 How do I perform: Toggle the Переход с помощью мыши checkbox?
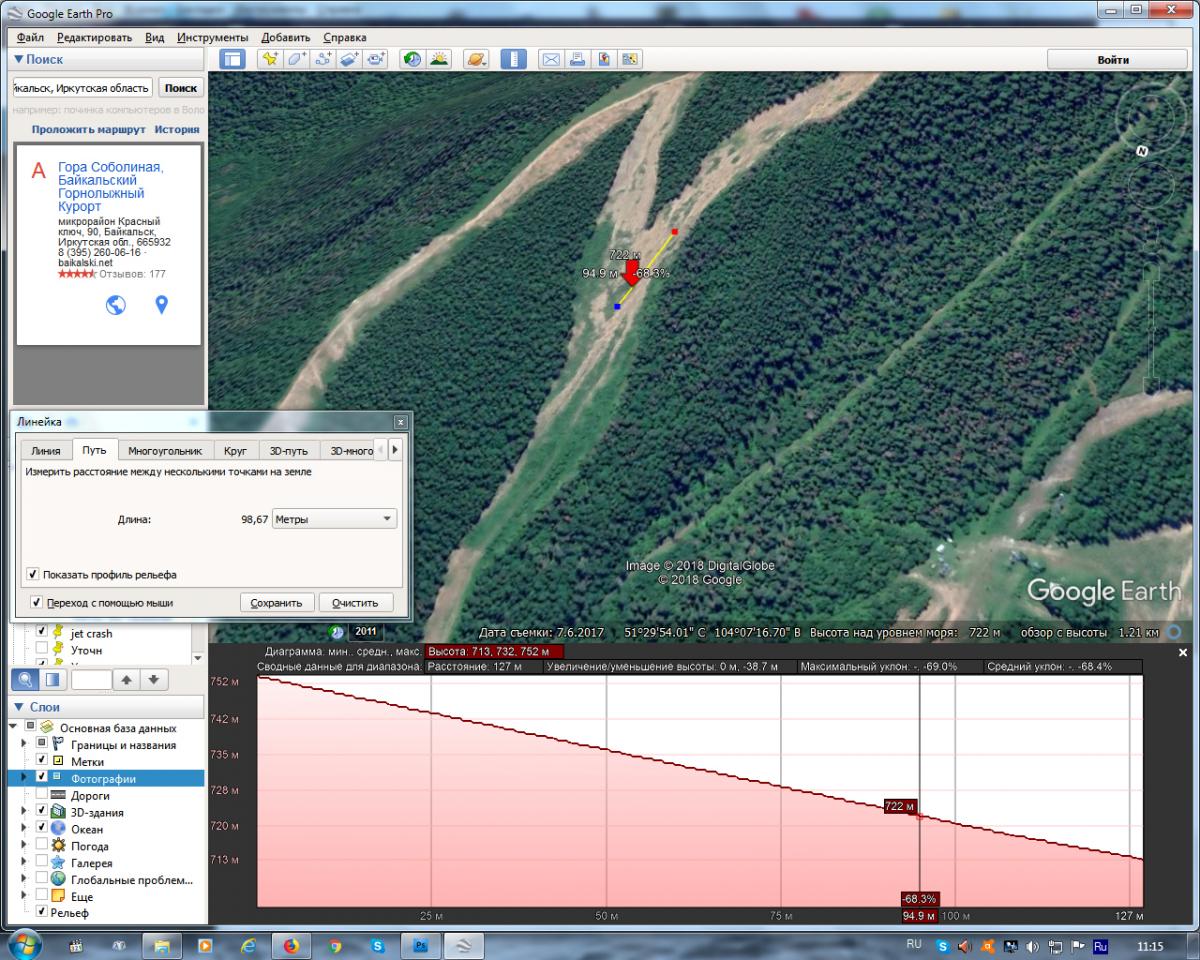pyautogui.click(x=37, y=603)
